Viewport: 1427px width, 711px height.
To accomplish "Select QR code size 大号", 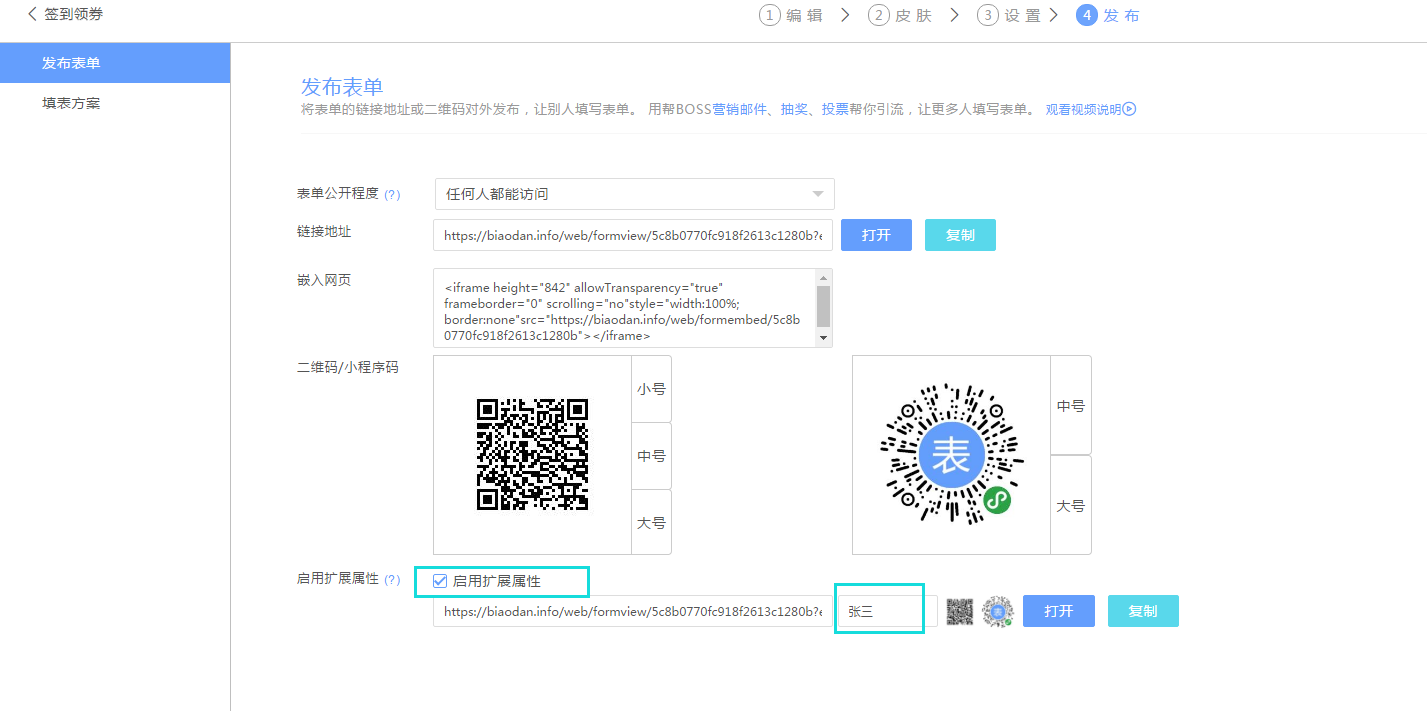I will 651,522.
